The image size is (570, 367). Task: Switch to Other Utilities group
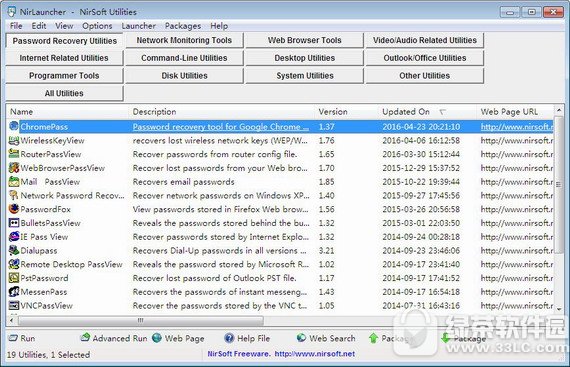coord(425,76)
